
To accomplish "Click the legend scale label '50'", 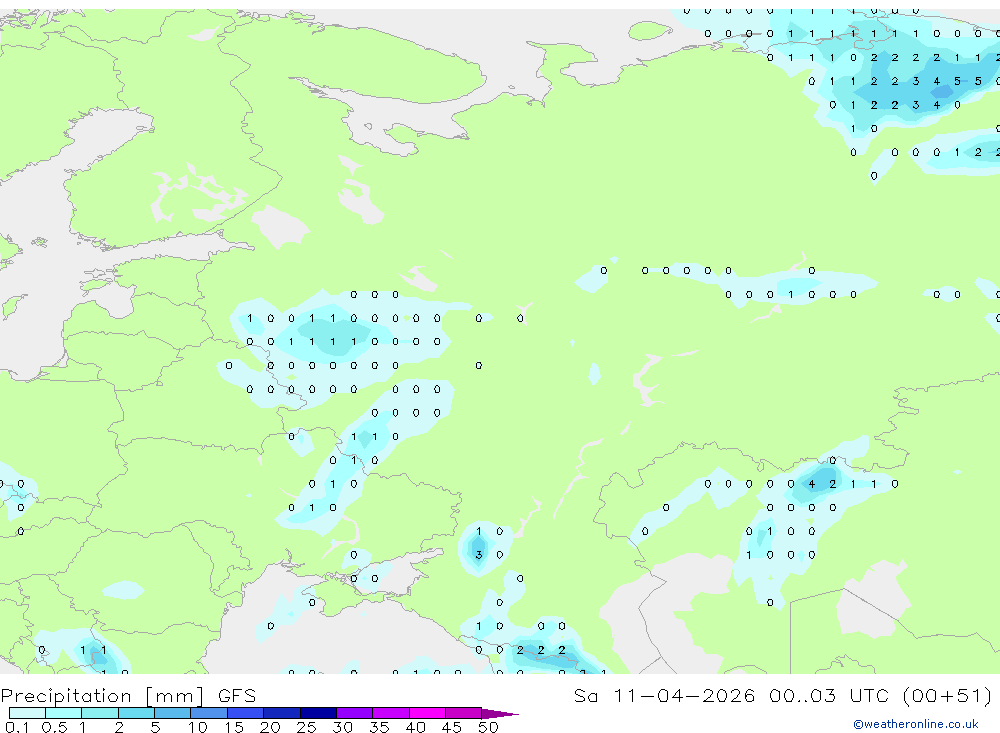I will [x=488, y=727].
